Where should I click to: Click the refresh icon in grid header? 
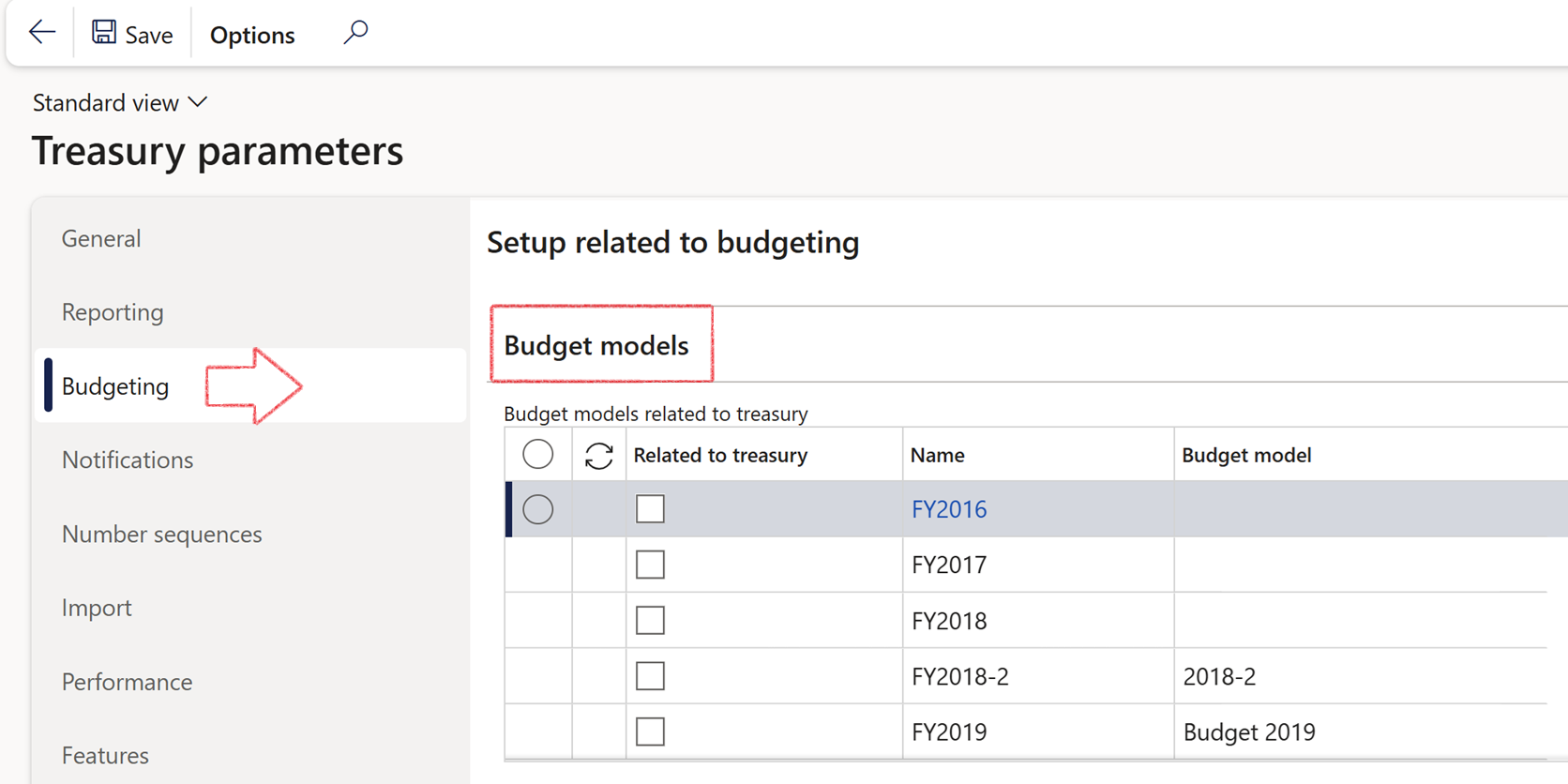(598, 456)
